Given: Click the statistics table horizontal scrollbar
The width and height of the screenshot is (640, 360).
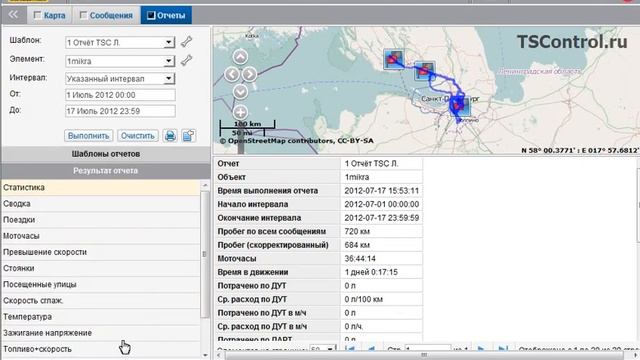Looking at the screenshot, I should [x=424, y=356].
